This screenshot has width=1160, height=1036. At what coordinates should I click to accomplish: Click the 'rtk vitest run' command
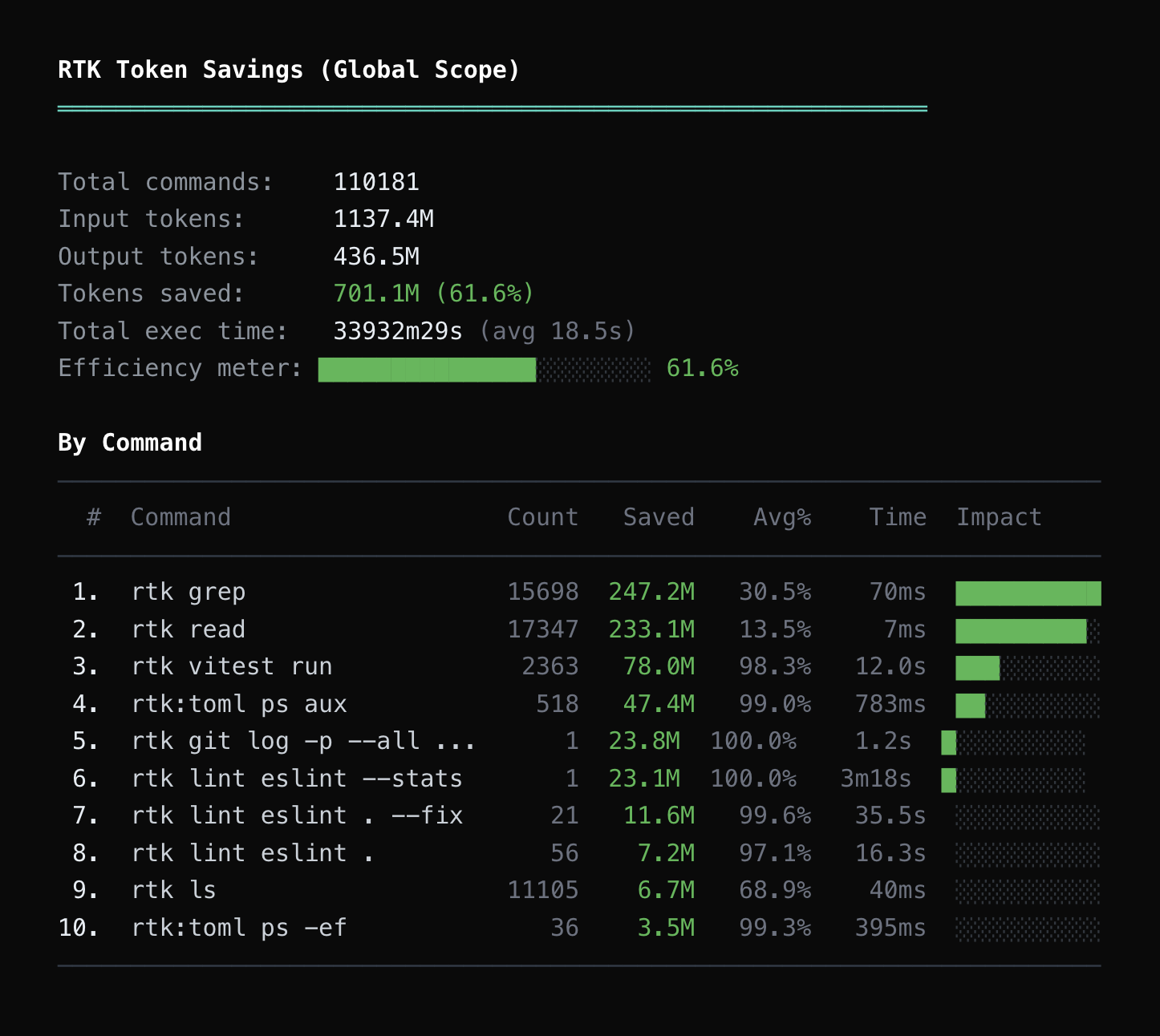[x=232, y=666]
